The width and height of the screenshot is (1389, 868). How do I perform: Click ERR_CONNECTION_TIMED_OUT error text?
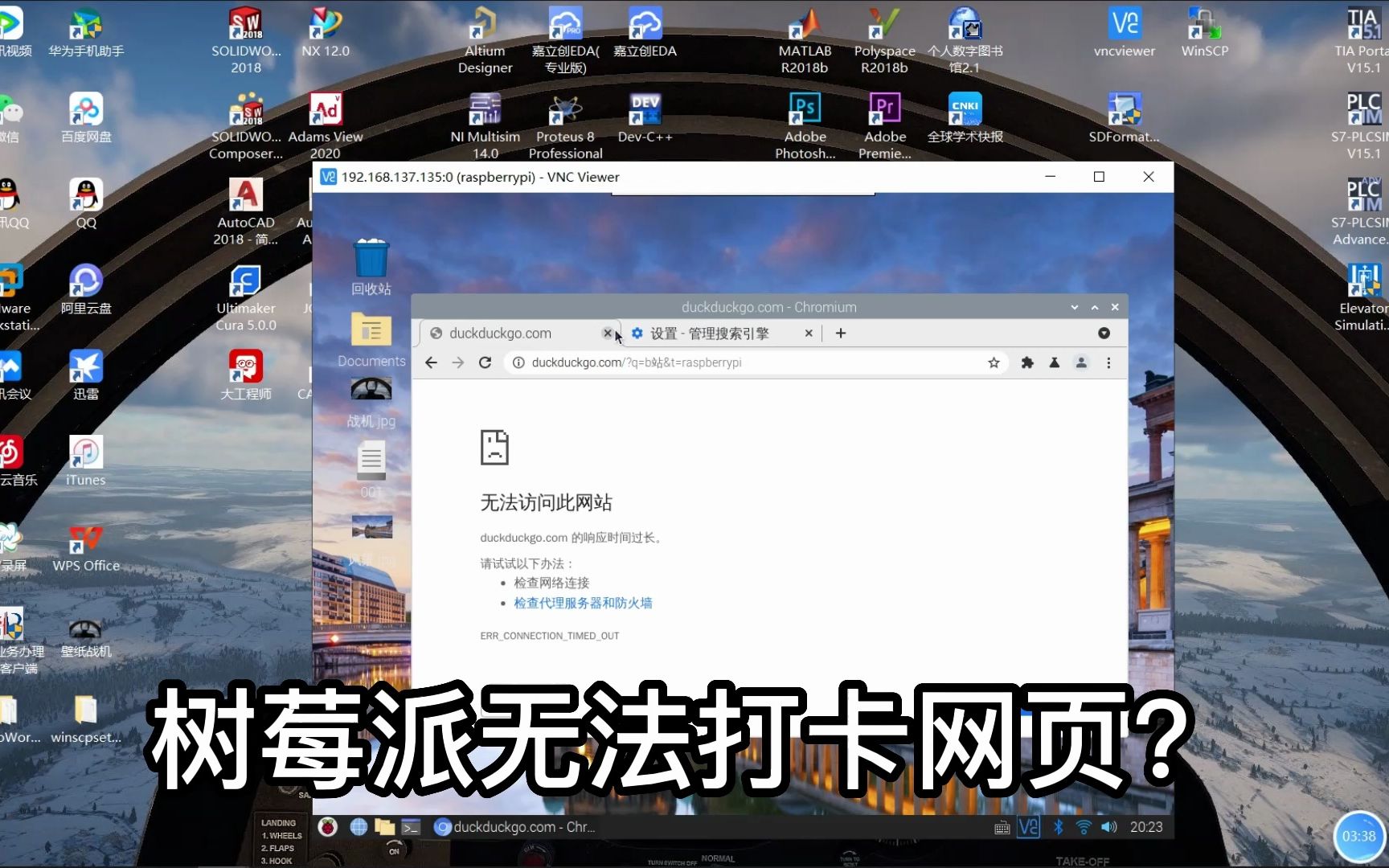(x=550, y=636)
